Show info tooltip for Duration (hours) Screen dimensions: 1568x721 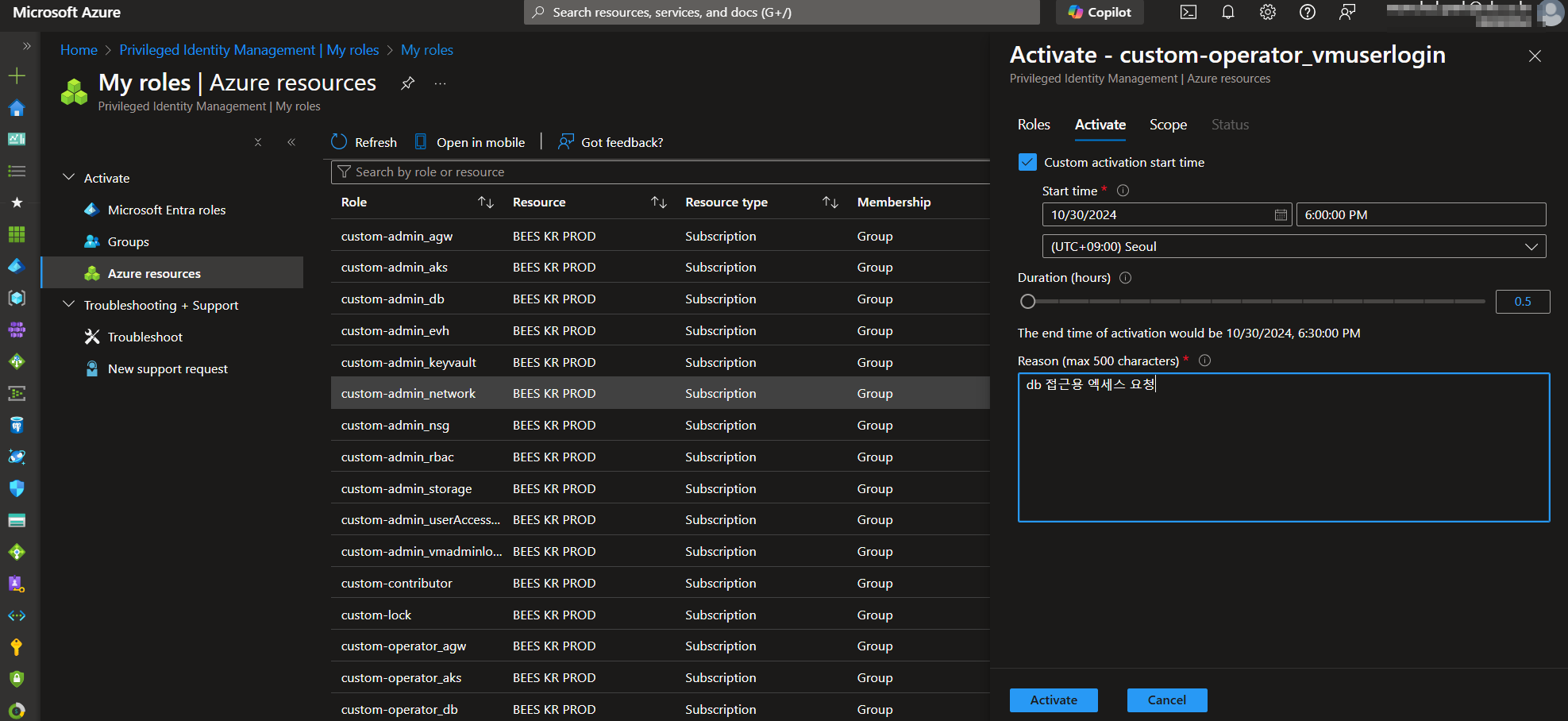(x=1125, y=278)
